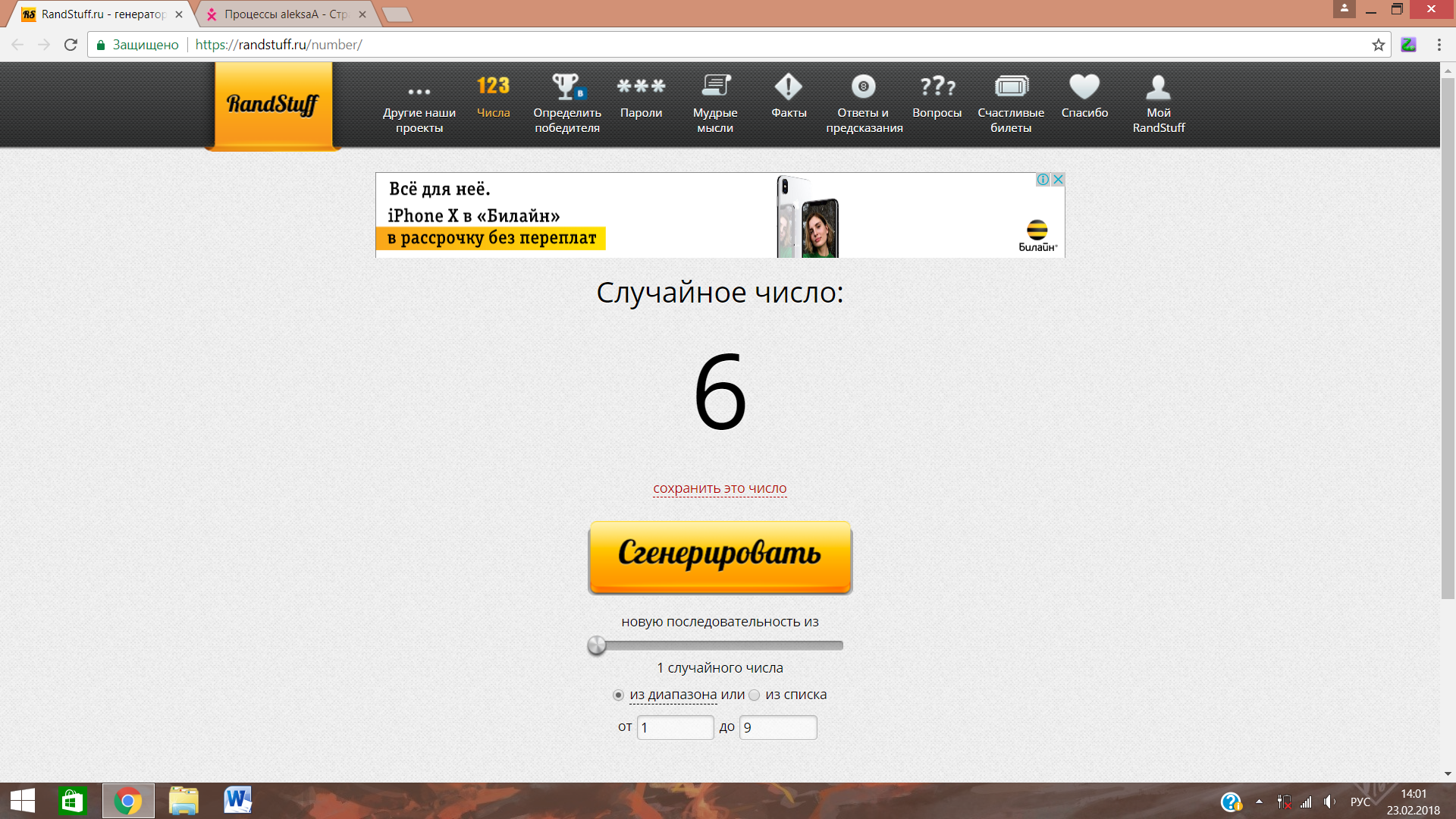Open the Вопросы question marks icon
1456x819 pixels.
[937, 86]
